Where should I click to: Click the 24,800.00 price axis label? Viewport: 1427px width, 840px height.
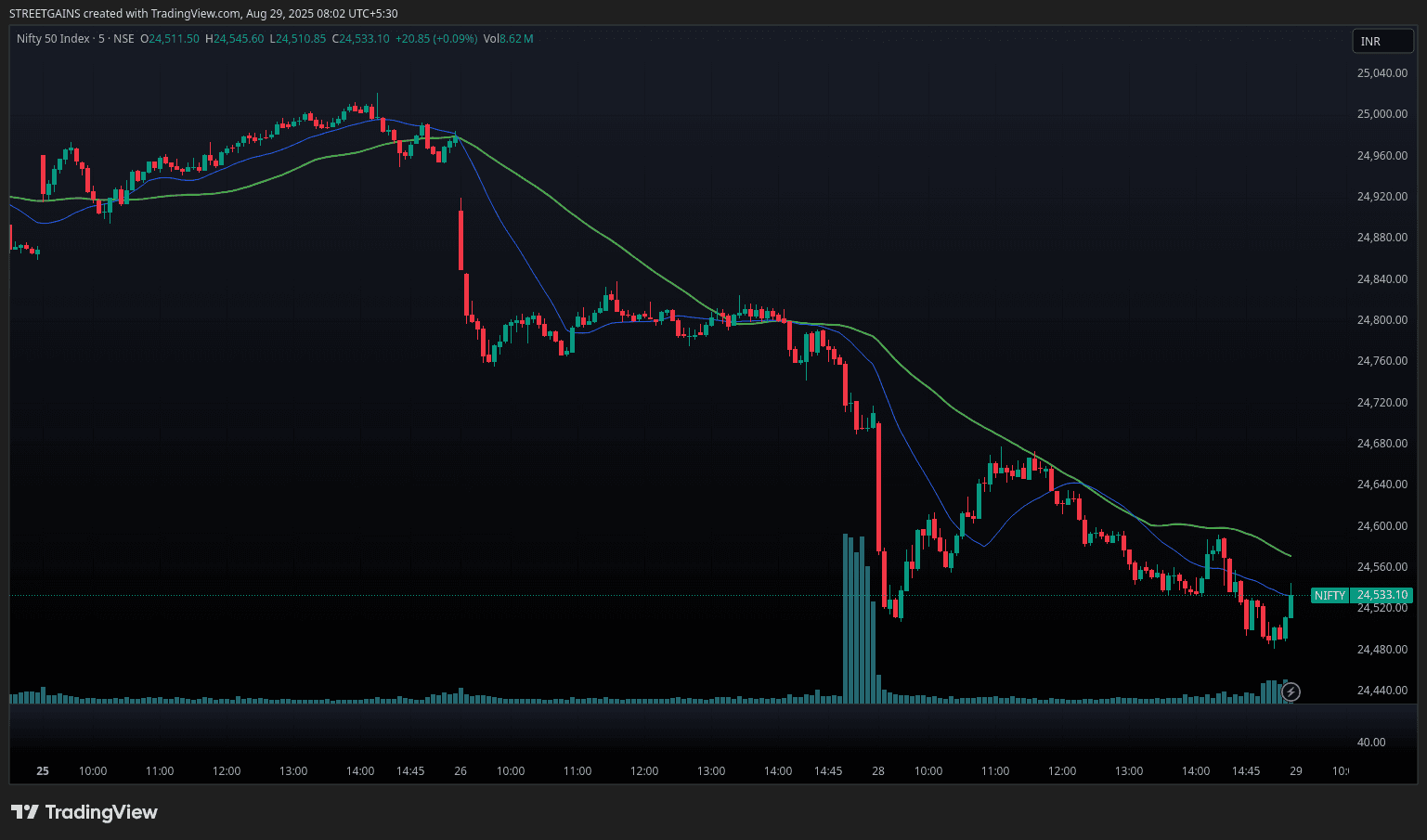(1382, 320)
